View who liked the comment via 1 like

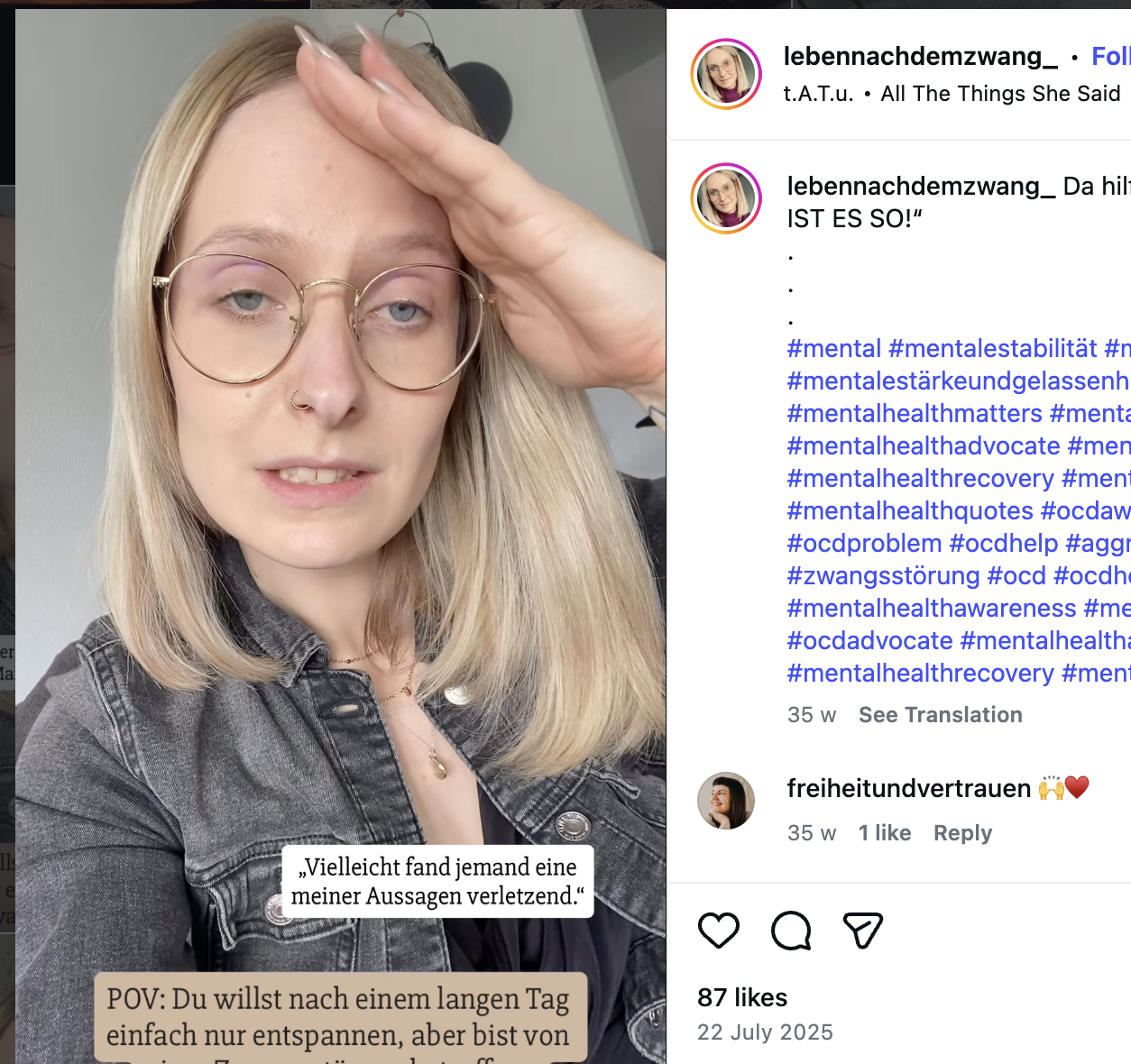(884, 833)
